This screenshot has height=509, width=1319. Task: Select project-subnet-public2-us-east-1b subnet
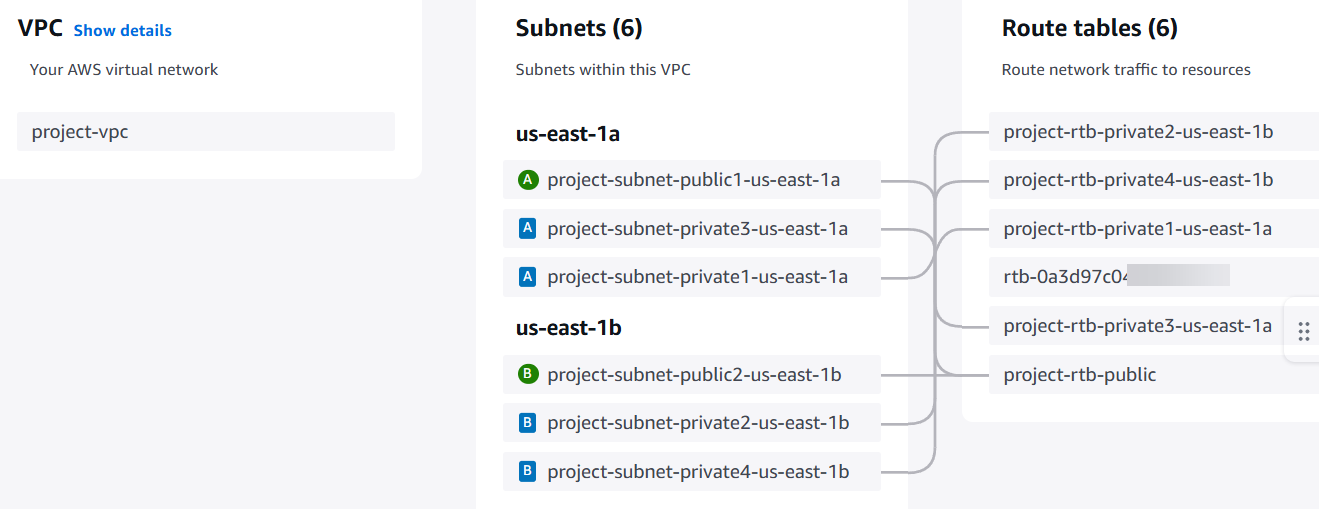694,375
